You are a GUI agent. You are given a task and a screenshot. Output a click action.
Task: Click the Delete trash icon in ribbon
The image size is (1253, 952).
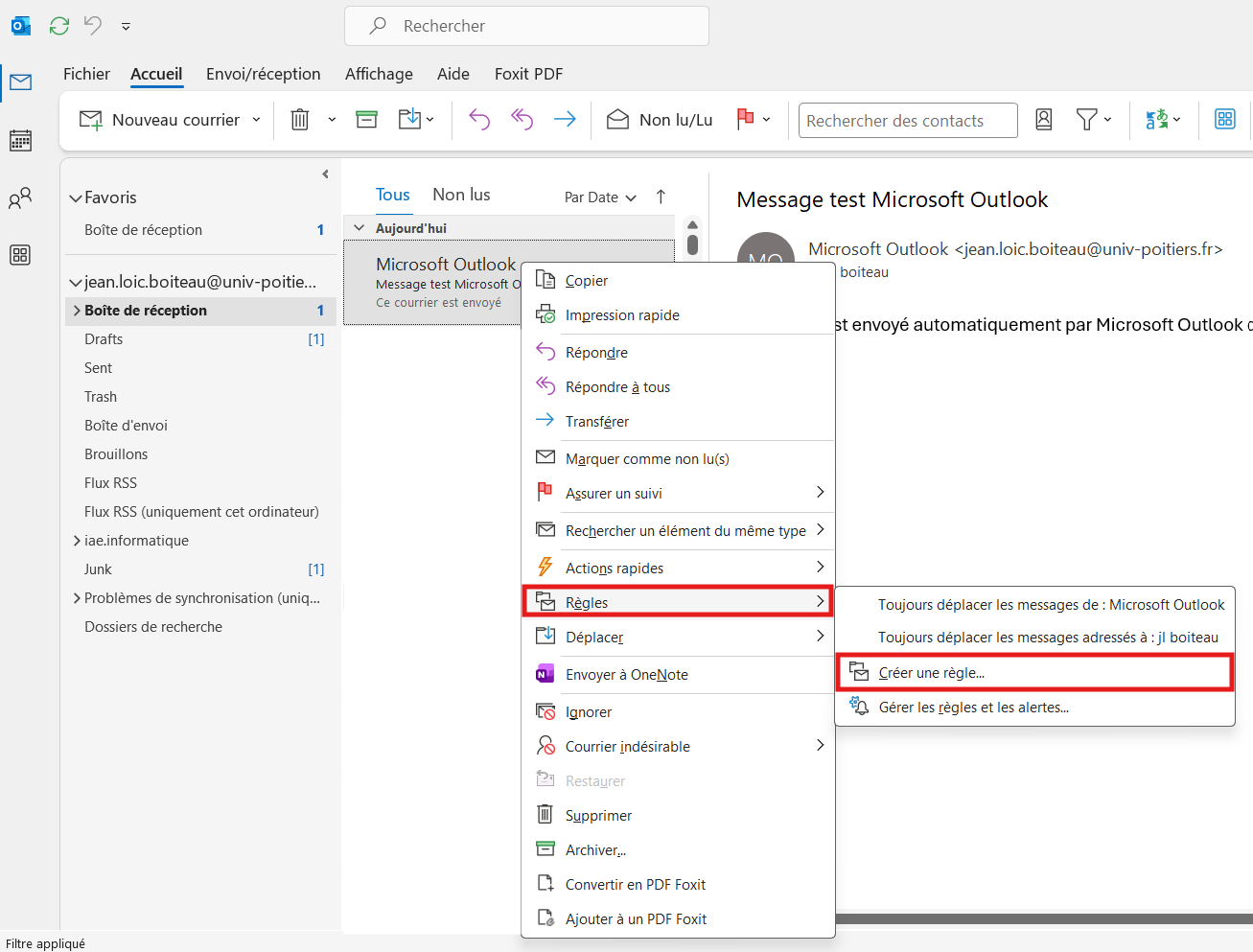point(300,120)
